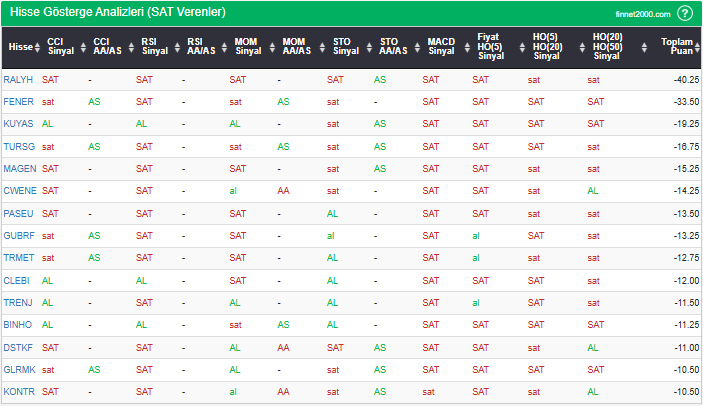
Task: Click the GUBRF stock symbol
Action: tap(18, 235)
